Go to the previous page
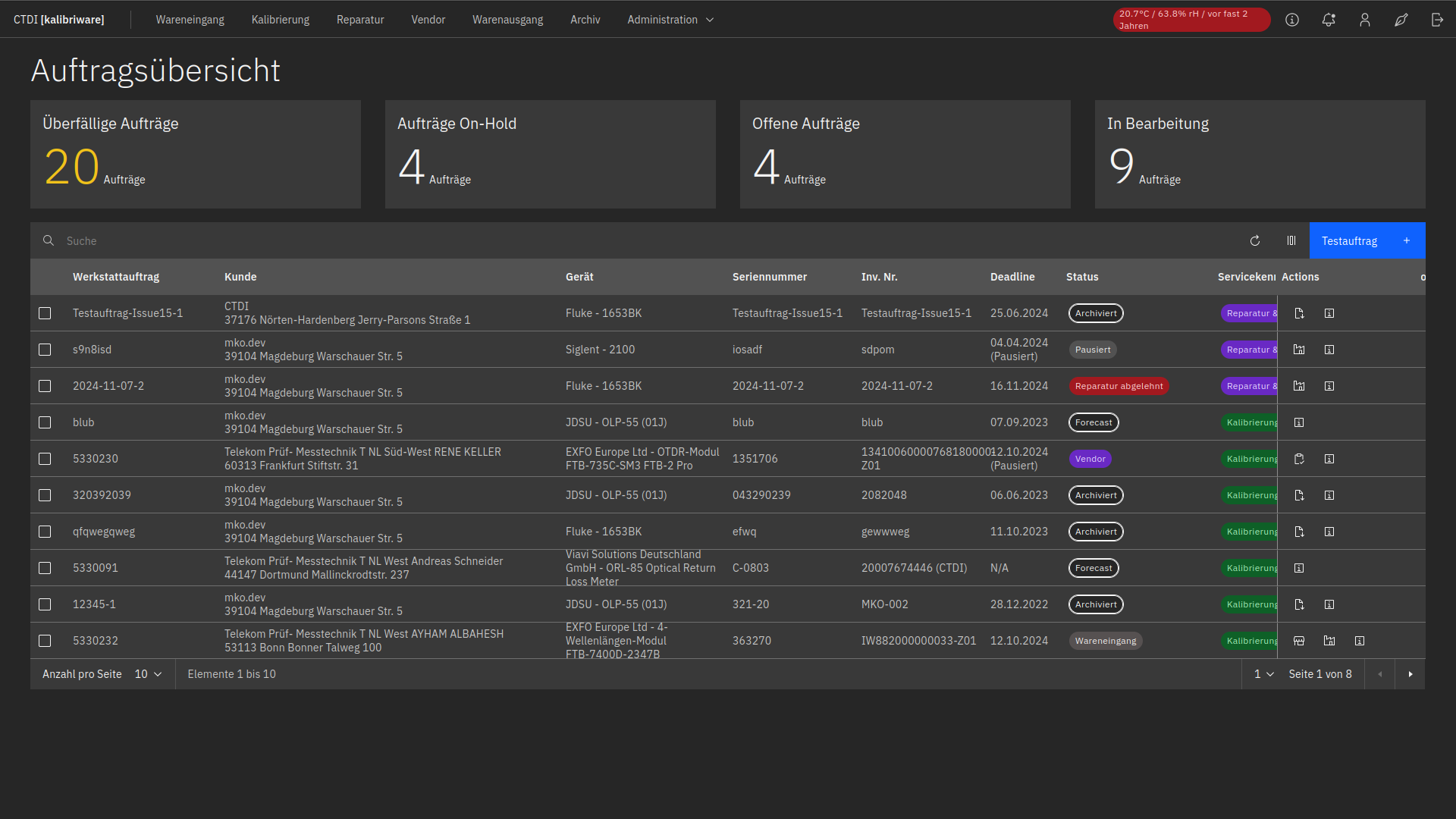This screenshot has width=1456, height=819. (1380, 674)
